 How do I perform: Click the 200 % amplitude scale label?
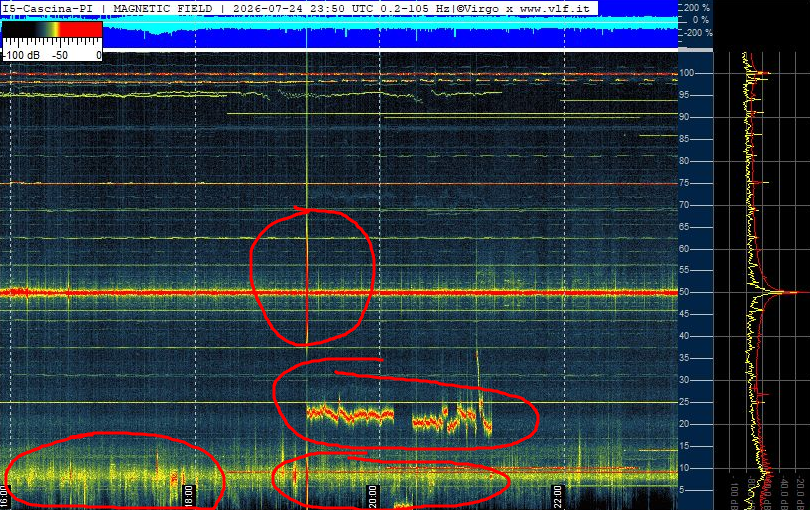(x=697, y=8)
